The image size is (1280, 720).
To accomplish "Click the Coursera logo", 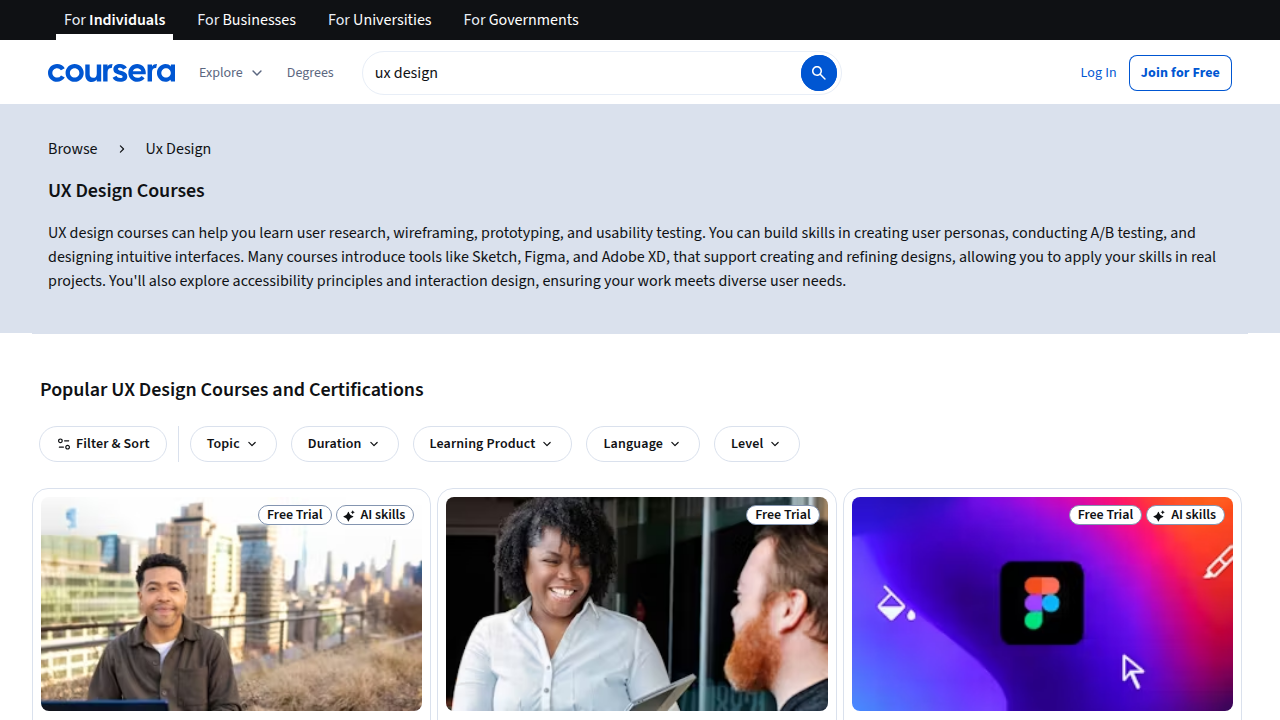I will [x=111, y=72].
